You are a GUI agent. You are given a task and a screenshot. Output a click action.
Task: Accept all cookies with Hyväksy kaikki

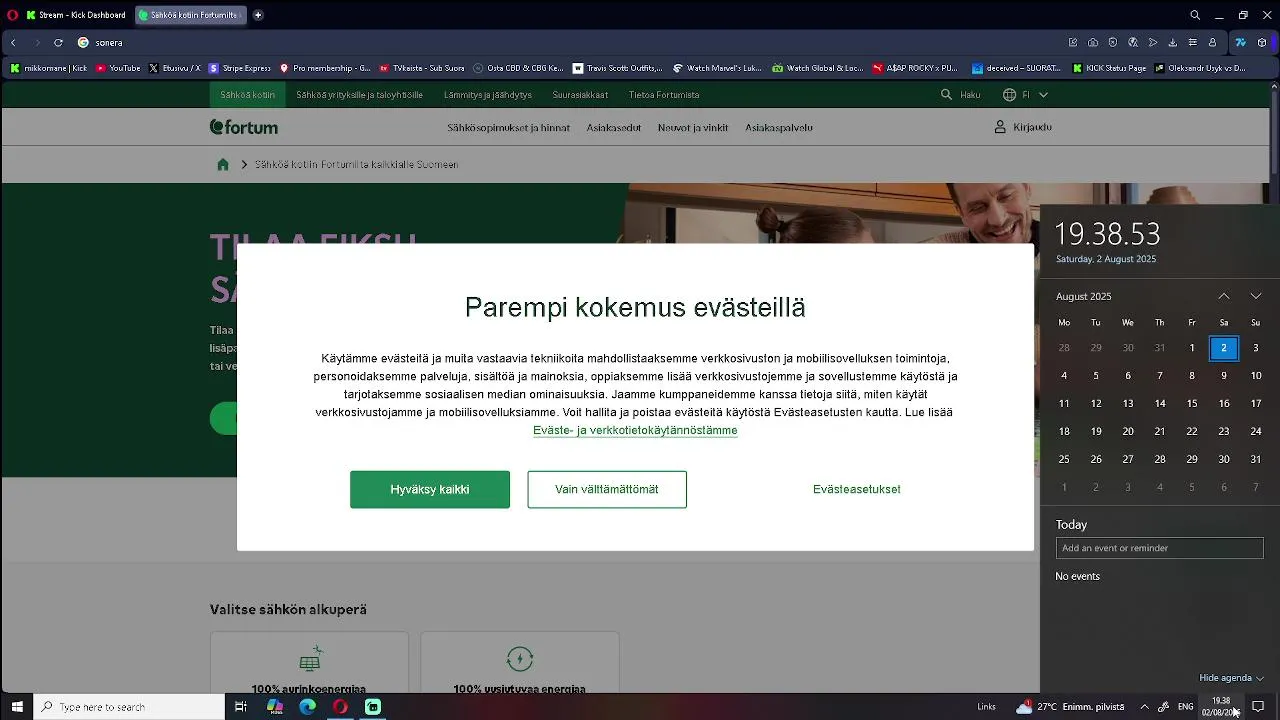pyautogui.click(x=430, y=489)
